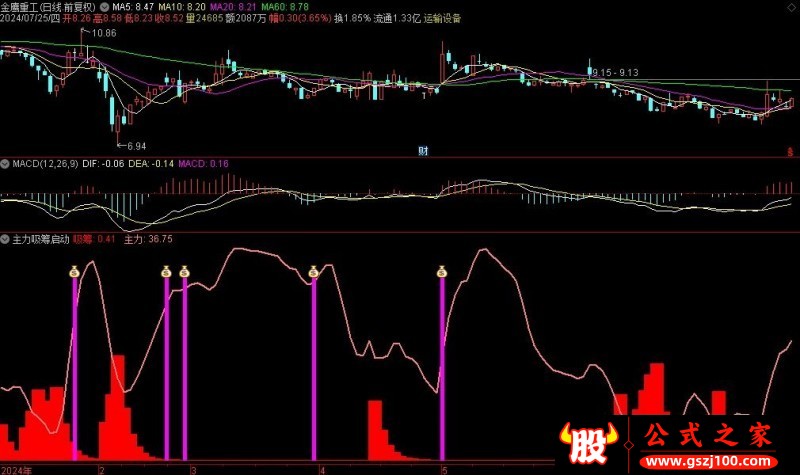Click the MA60: 8.78 label
Image resolution: width=800 pixels, height=475 pixels.
[x=285, y=7]
